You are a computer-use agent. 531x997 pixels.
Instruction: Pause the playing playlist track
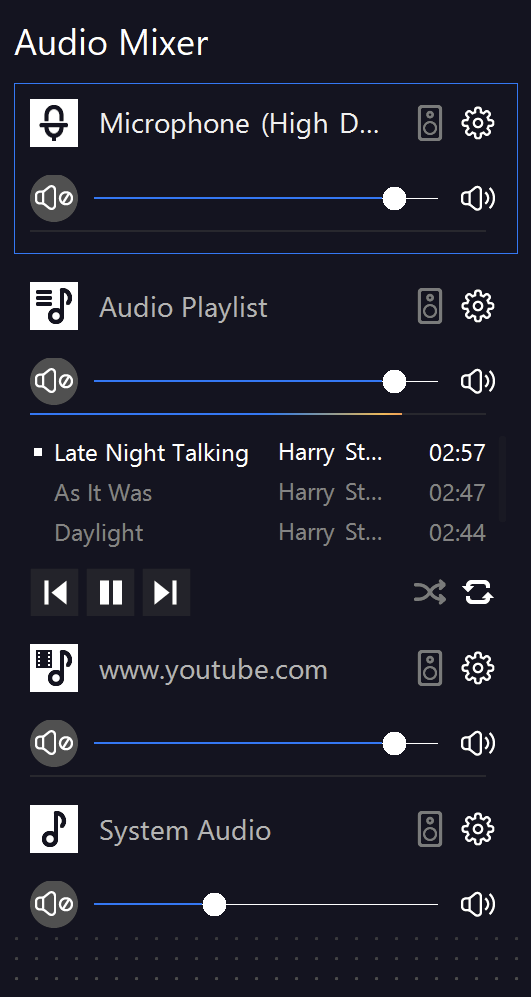point(111,593)
